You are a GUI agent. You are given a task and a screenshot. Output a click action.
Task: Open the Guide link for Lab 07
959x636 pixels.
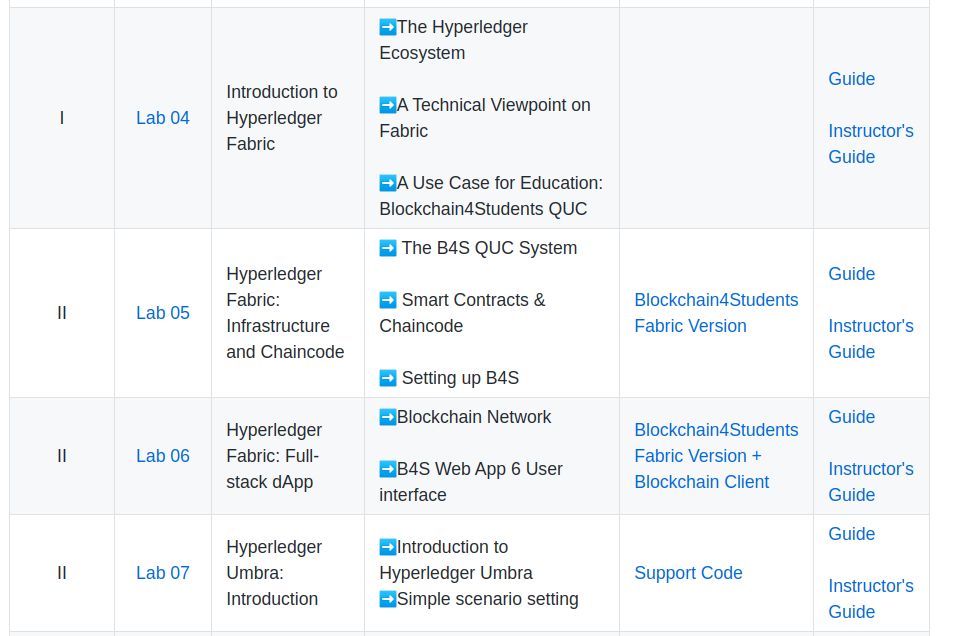coord(851,534)
